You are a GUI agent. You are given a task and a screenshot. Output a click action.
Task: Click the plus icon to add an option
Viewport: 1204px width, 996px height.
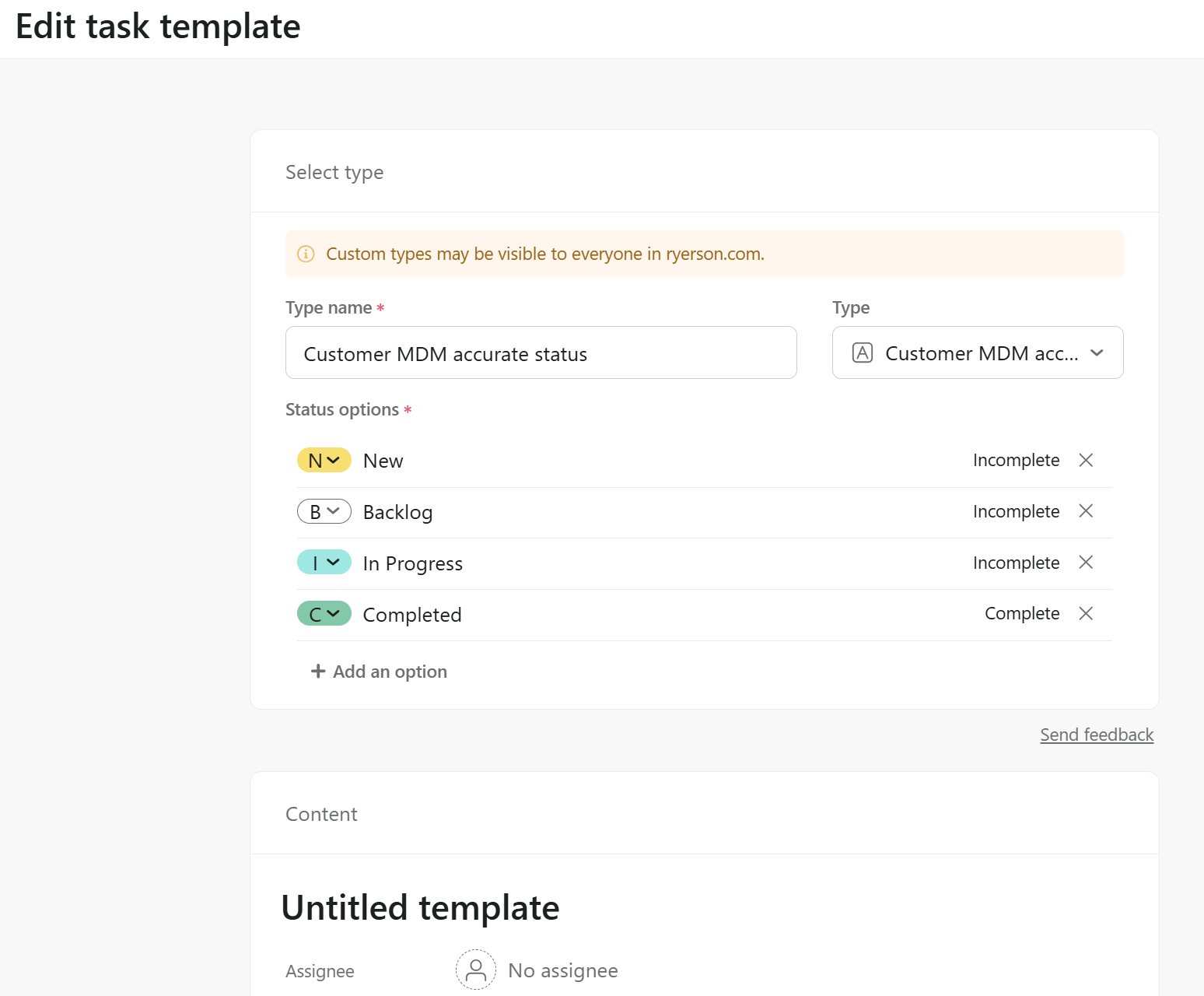click(x=317, y=671)
